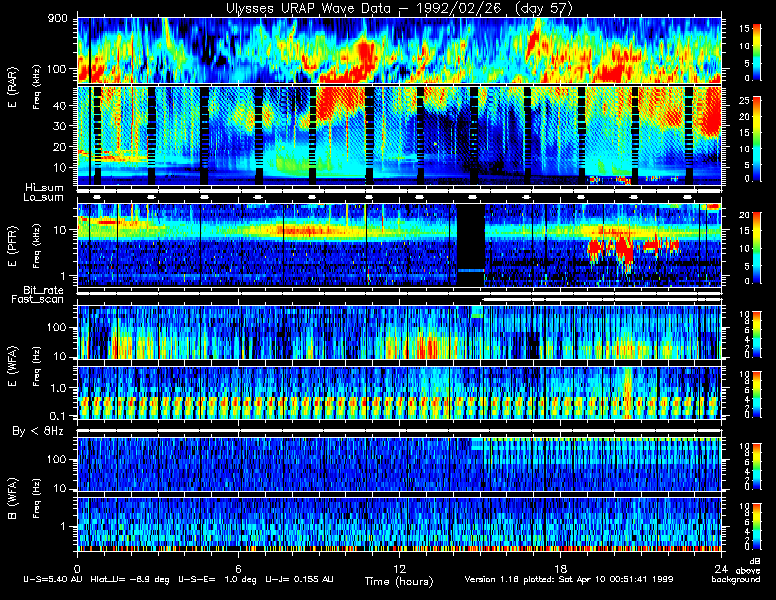Click time axis tick '12'
This screenshot has width=776, height=600.
[399, 568]
